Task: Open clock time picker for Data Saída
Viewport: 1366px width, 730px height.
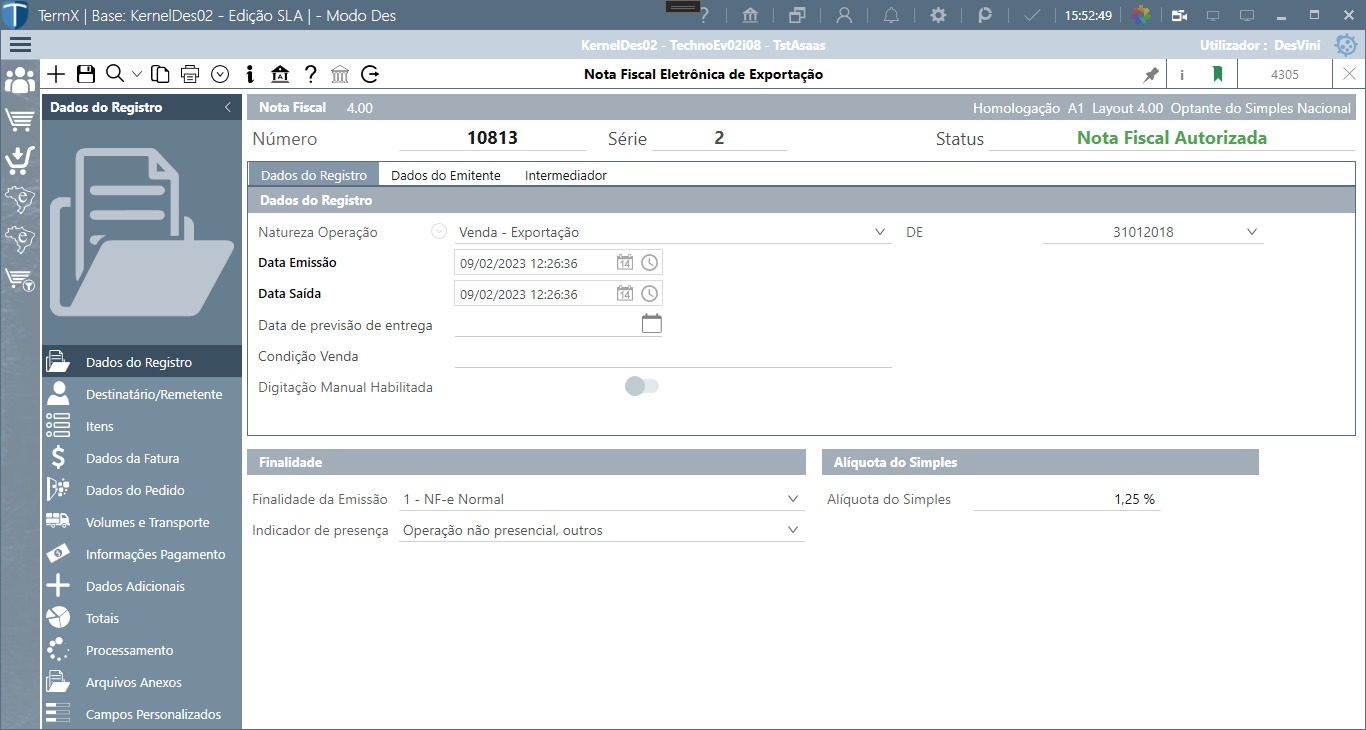Action: click(x=650, y=294)
